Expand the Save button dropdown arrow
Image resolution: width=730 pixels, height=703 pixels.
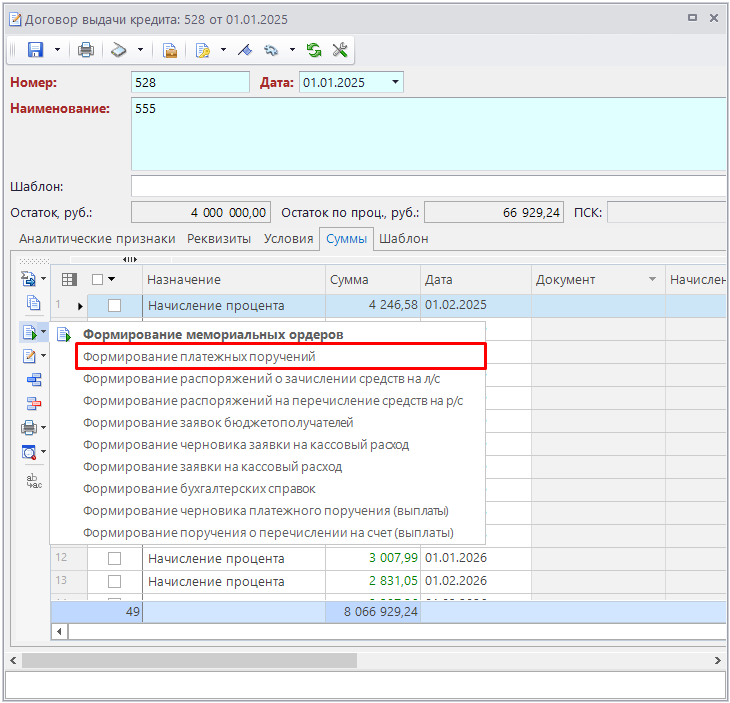click(x=57, y=50)
